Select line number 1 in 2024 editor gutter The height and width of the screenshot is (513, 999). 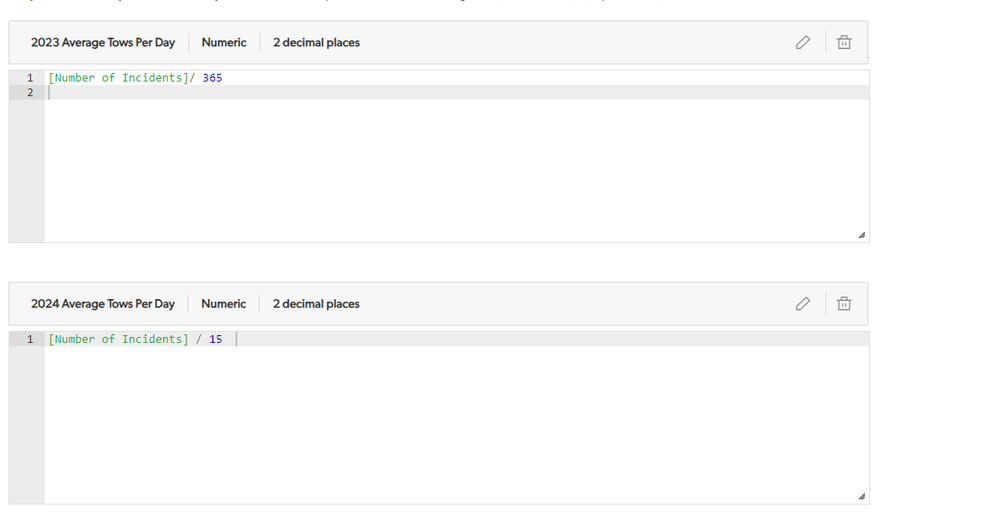(29, 339)
